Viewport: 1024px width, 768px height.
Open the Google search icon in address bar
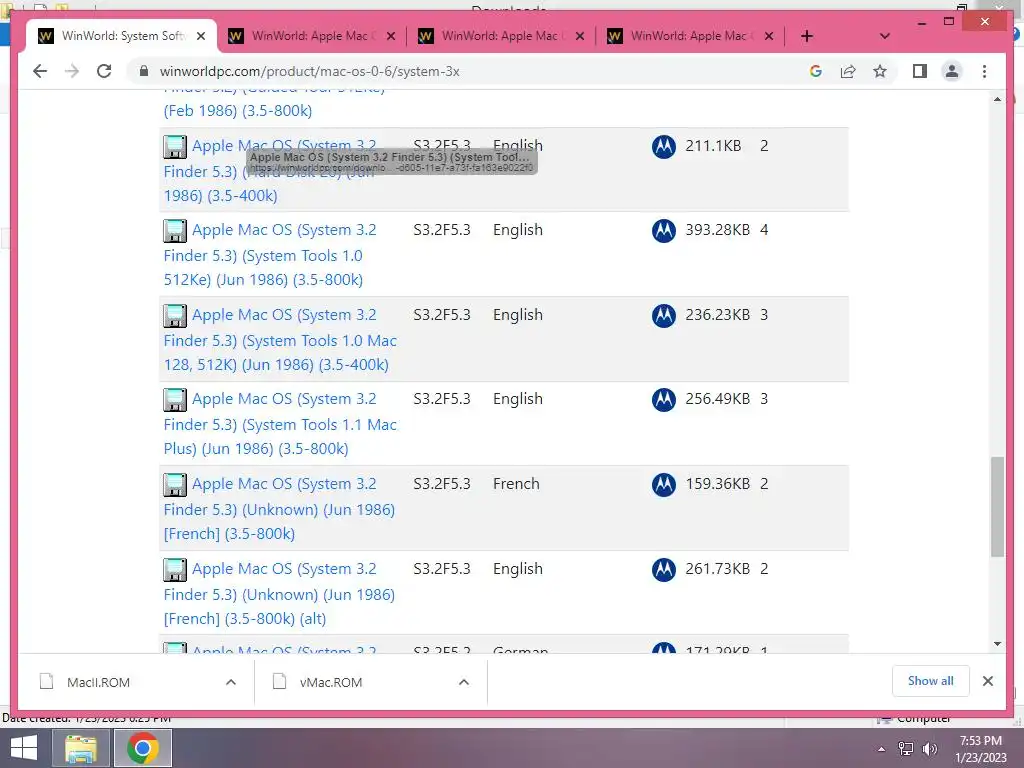pos(816,71)
